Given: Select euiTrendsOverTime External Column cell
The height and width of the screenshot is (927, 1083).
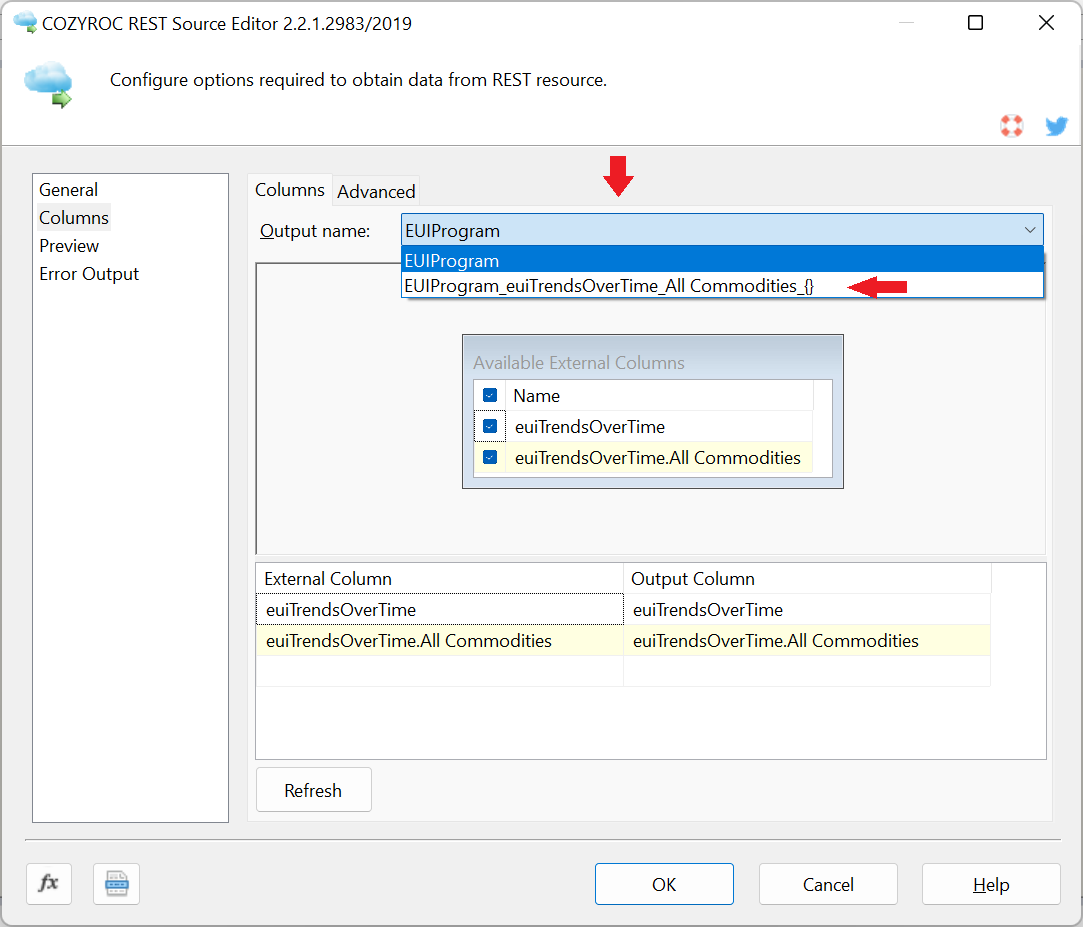Looking at the screenshot, I should (x=439, y=610).
